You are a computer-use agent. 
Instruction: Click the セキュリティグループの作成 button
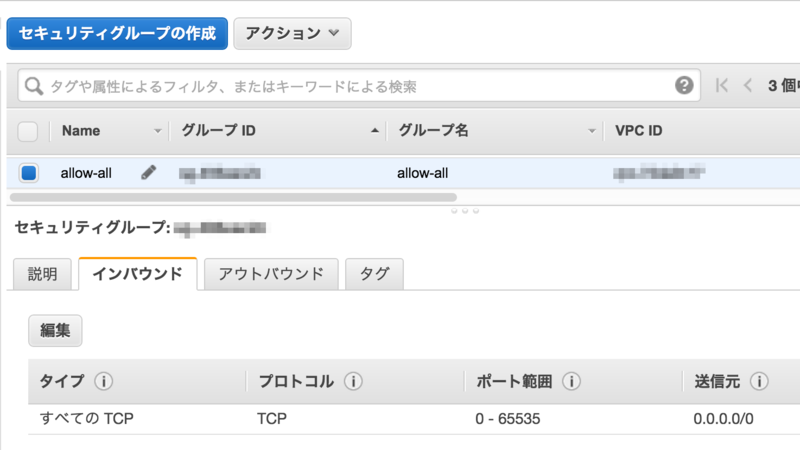pos(117,33)
